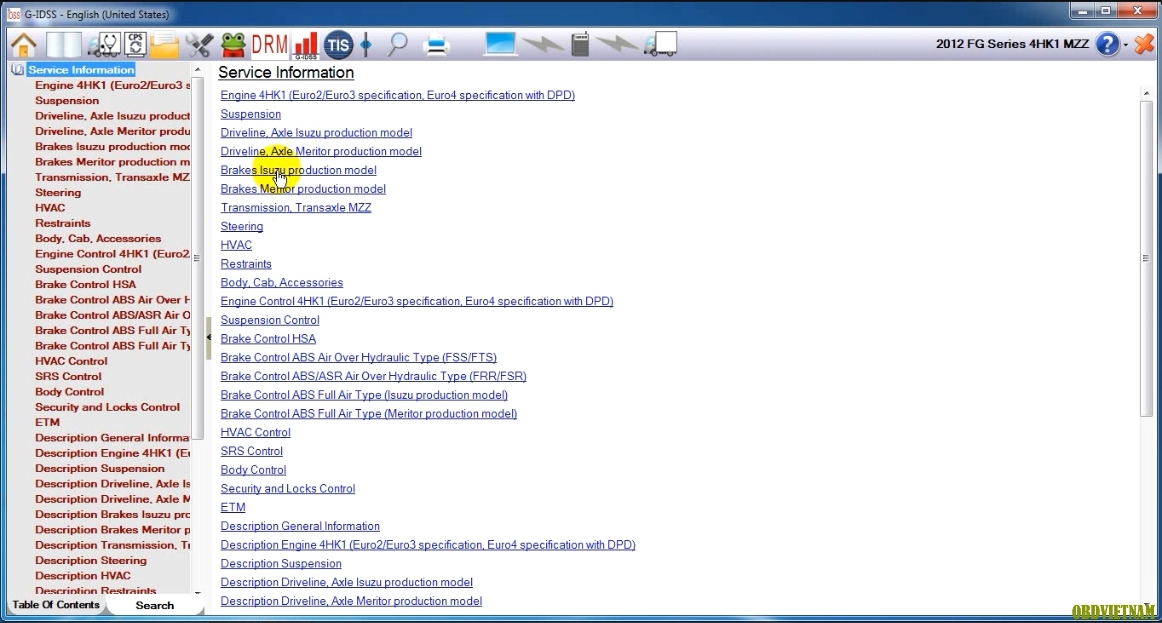Image resolution: width=1162 pixels, height=623 pixels.
Task: Go to the Home screen icon
Action: click(x=24, y=44)
